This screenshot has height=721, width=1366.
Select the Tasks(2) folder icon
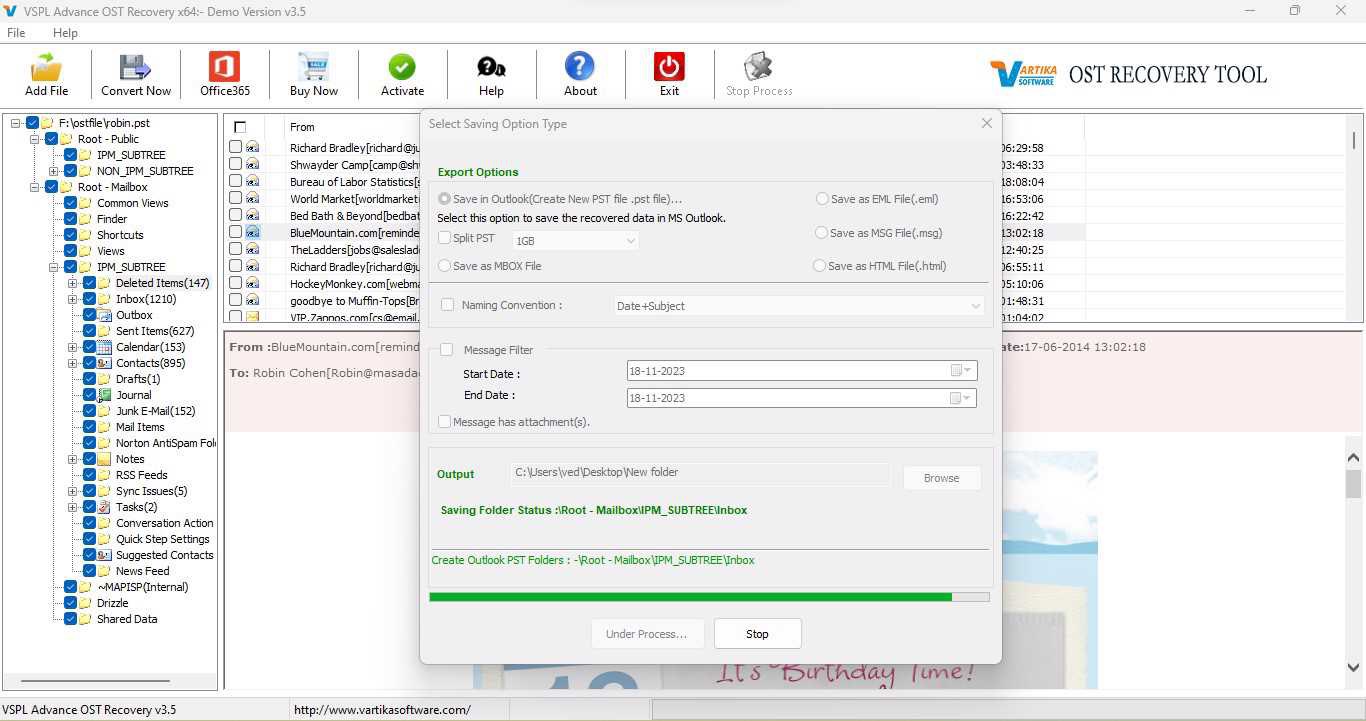pyautogui.click(x=104, y=507)
